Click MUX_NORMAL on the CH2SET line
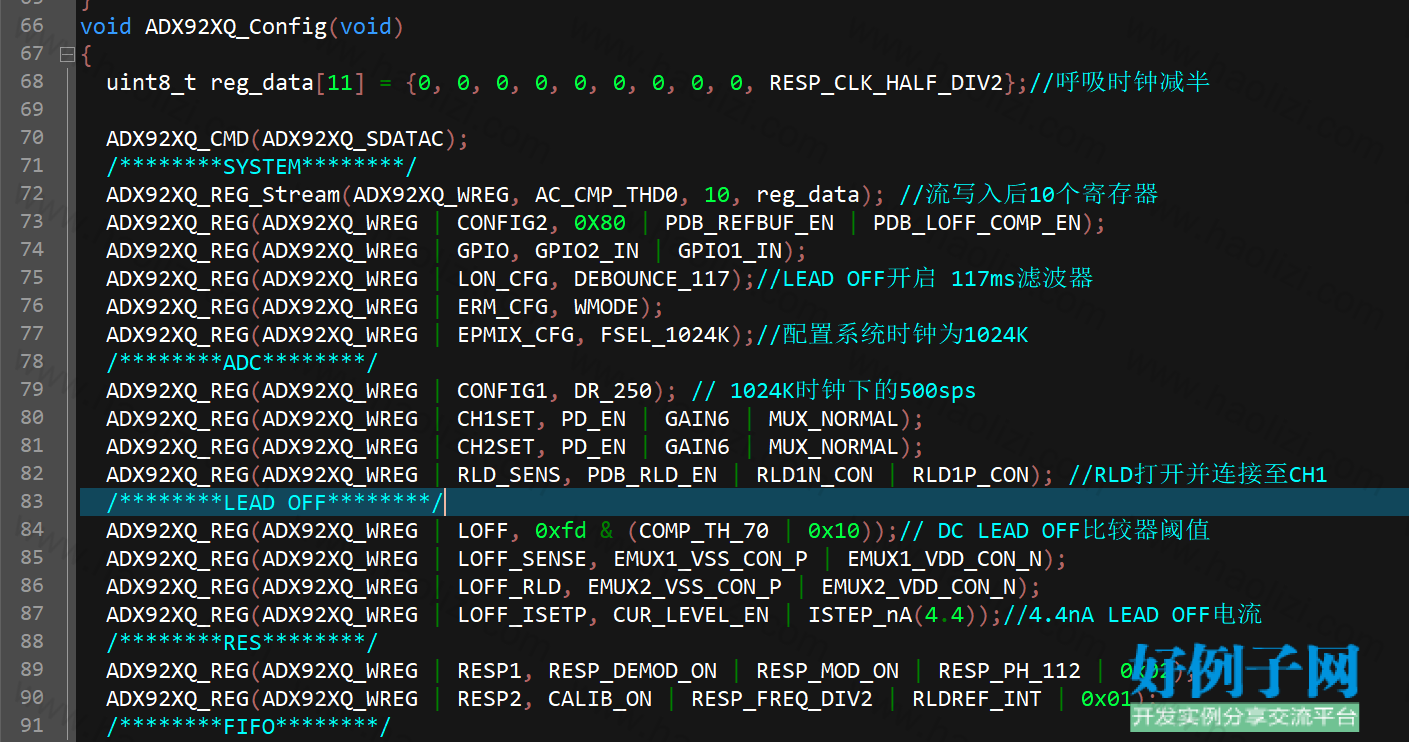Viewport: 1409px width, 742px height. click(834, 446)
